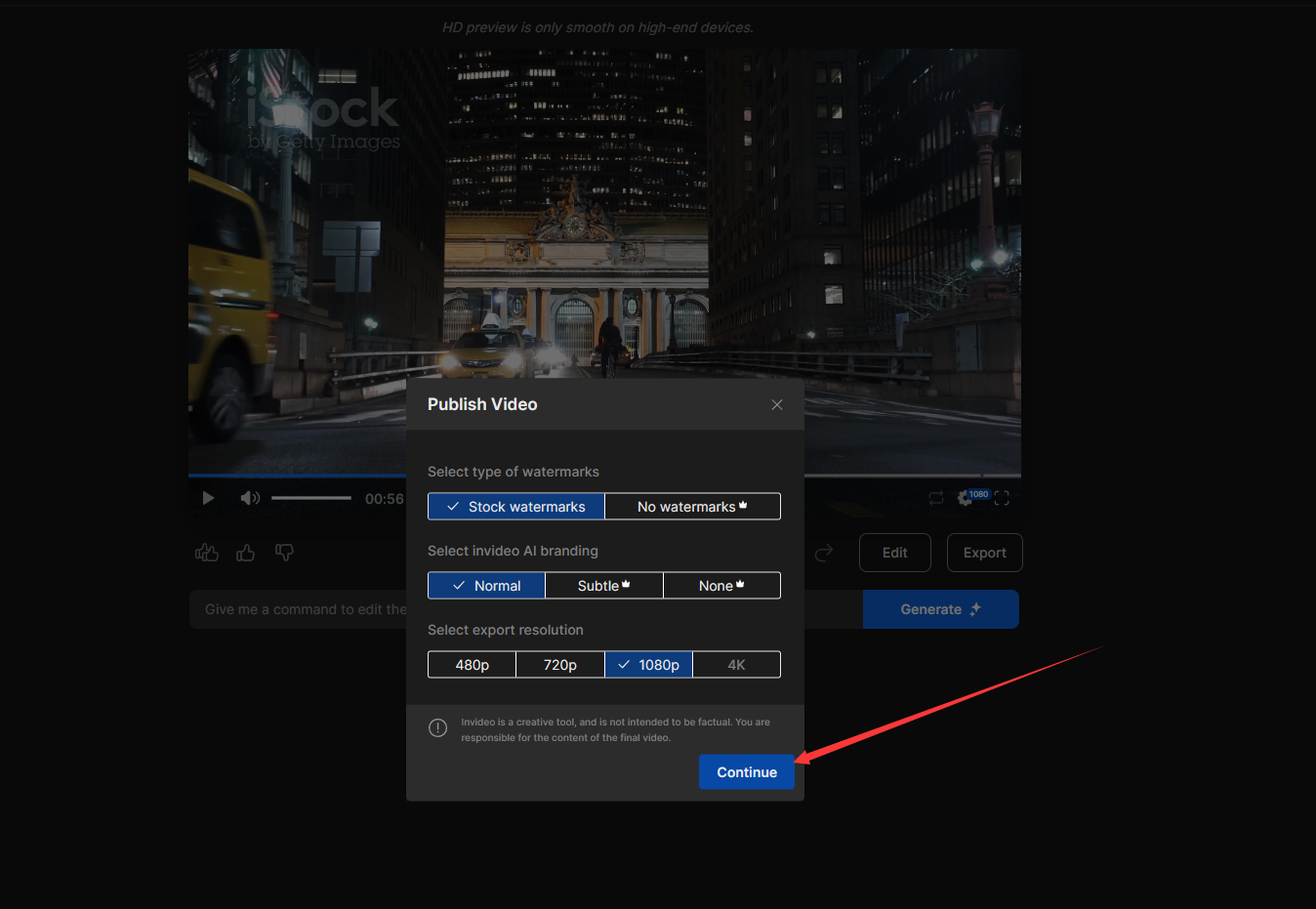Image resolution: width=1316 pixels, height=909 pixels.
Task: Mute the video volume icon
Action: pyautogui.click(x=250, y=498)
